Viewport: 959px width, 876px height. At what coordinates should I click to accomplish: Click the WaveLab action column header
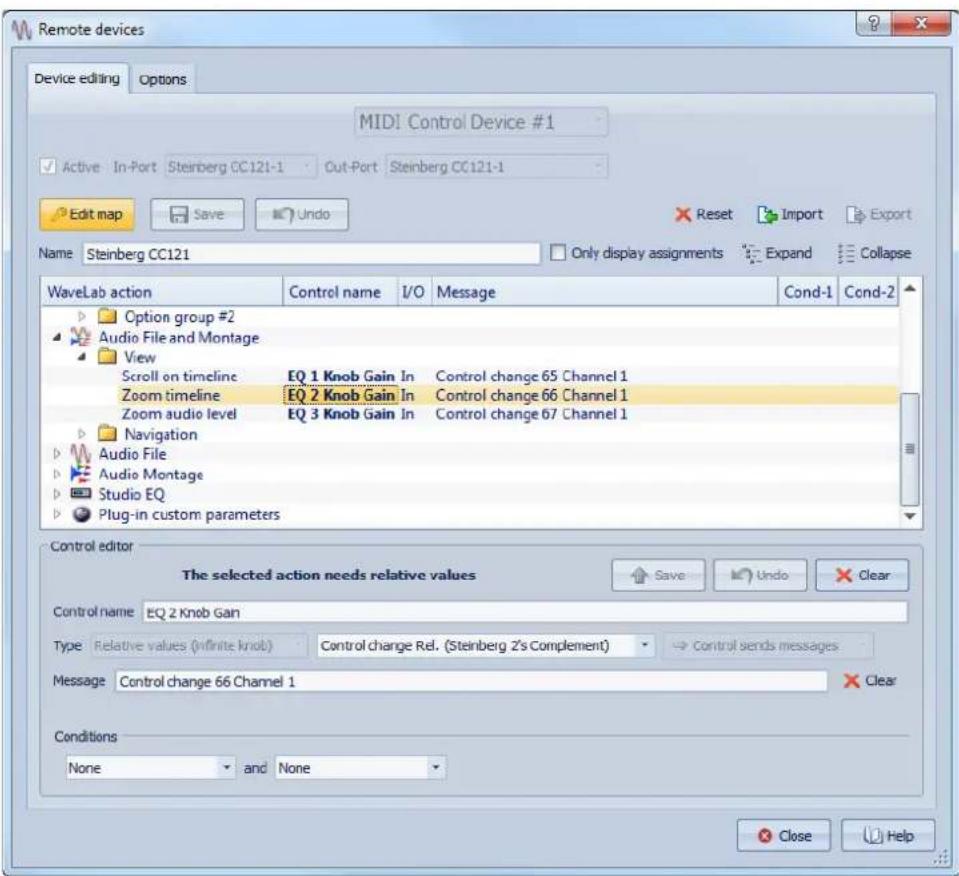(162, 292)
